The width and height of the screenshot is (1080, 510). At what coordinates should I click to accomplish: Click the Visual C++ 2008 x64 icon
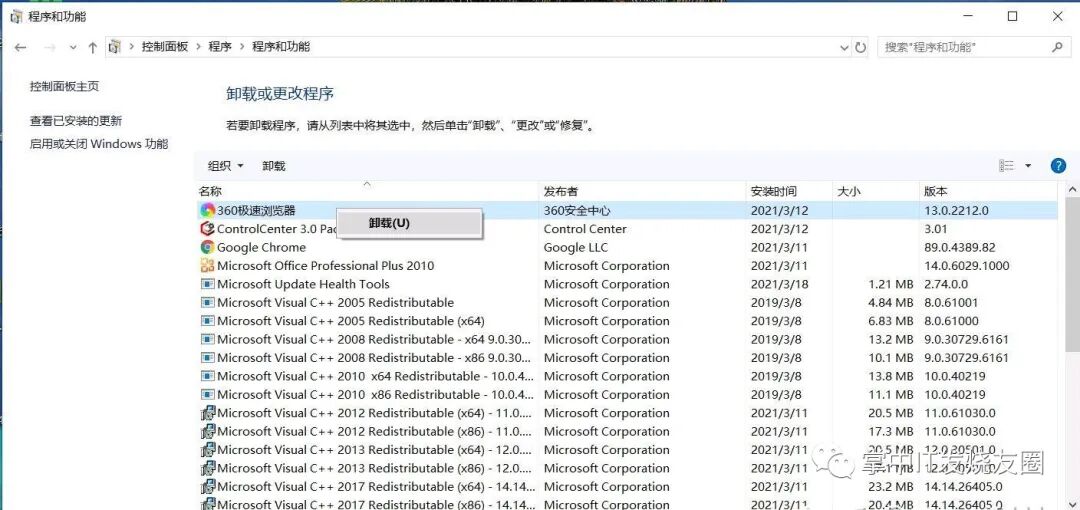pyautogui.click(x=207, y=339)
